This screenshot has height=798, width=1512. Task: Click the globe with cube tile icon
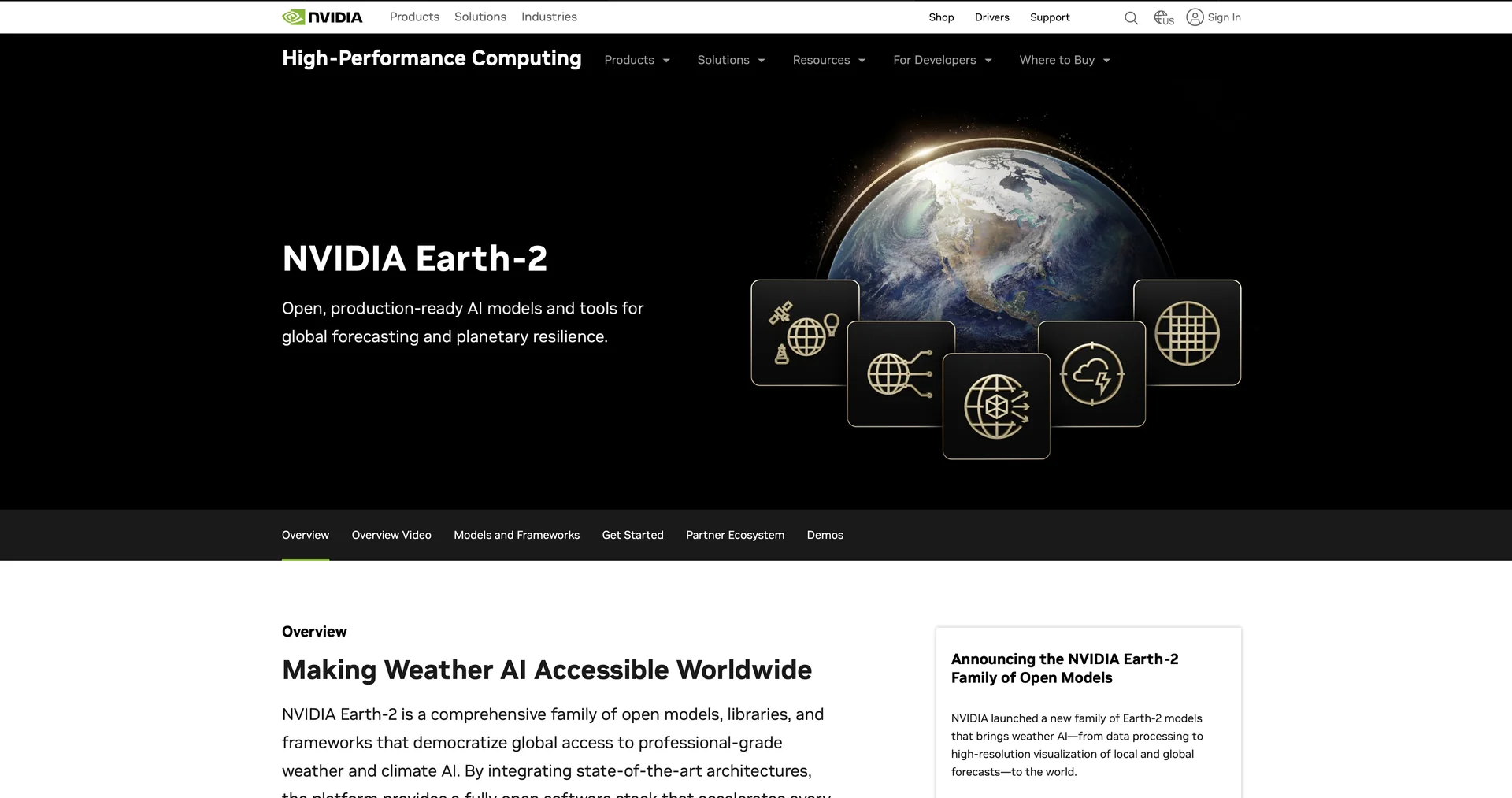pyautogui.click(x=996, y=406)
